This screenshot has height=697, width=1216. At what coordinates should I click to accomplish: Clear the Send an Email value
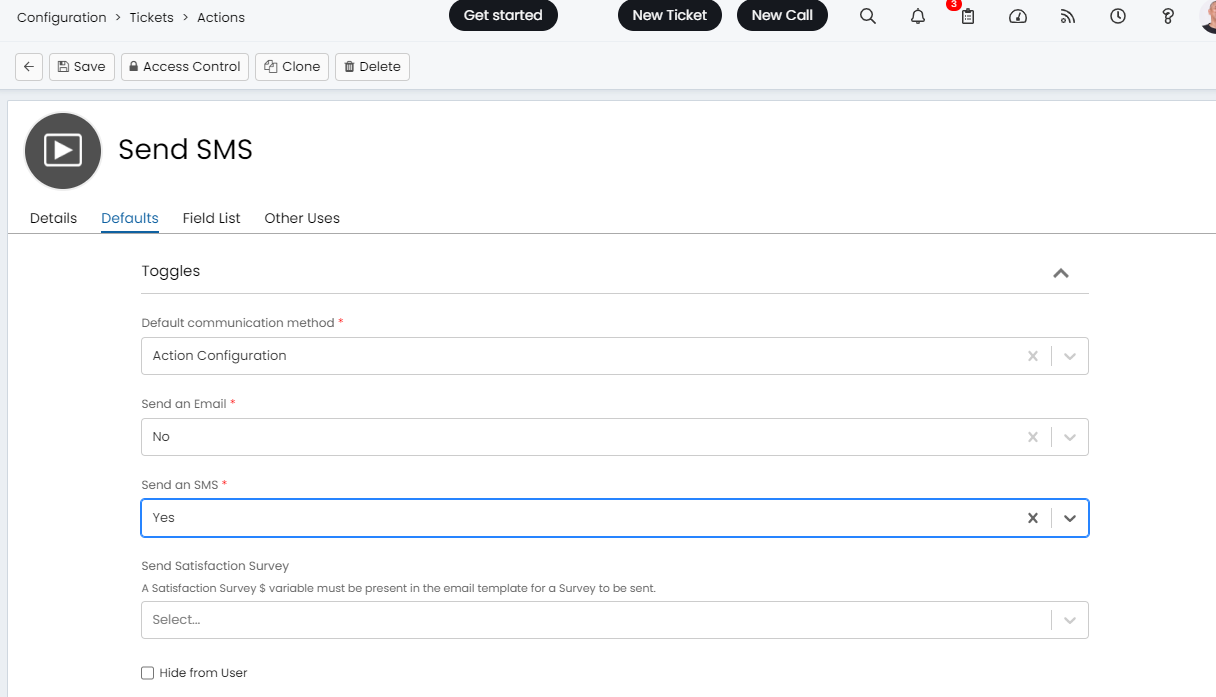pyautogui.click(x=1033, y=437)
